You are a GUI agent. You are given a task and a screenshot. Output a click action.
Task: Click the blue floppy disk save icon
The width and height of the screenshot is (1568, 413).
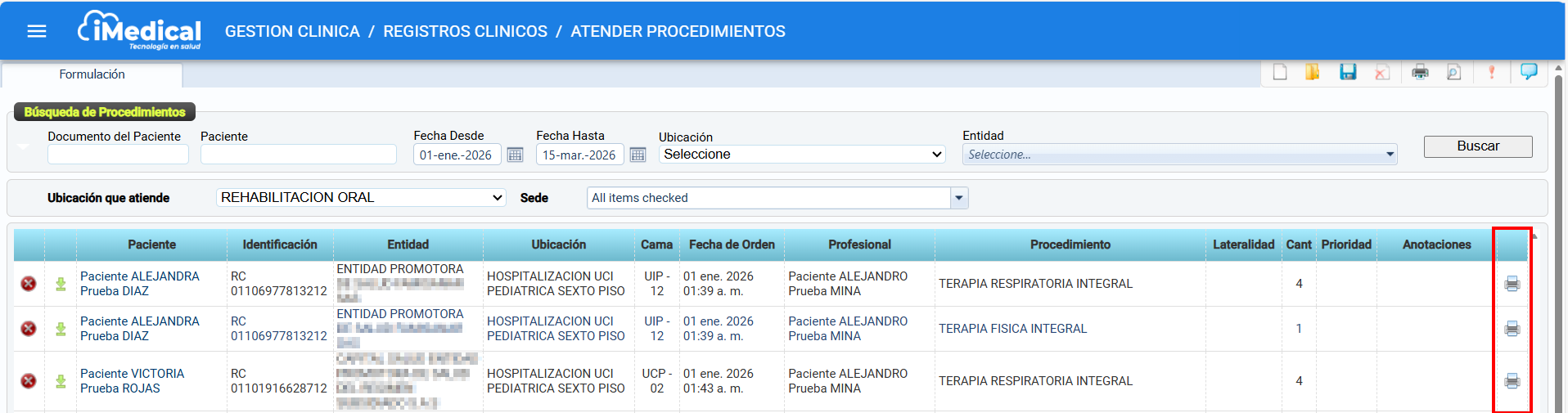[1348, 73]
